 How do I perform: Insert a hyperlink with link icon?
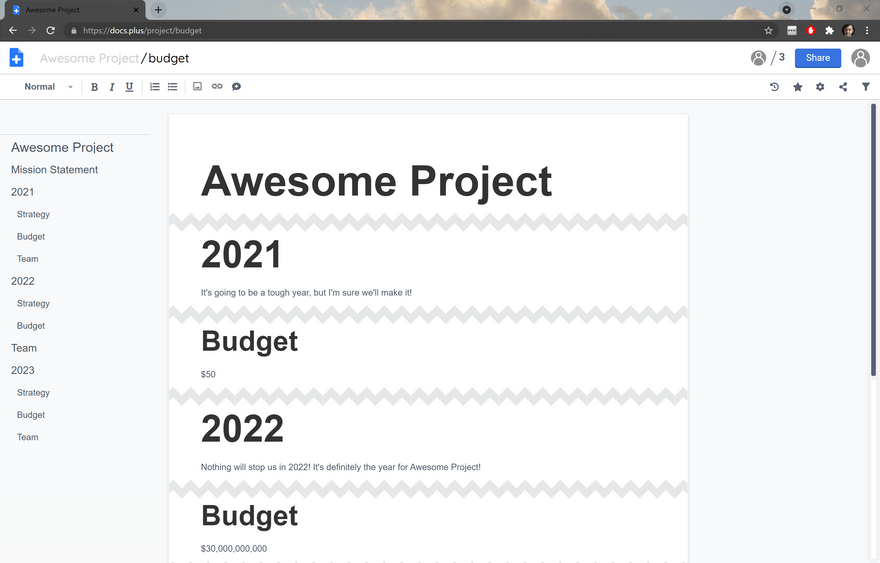tap(217, 87)
